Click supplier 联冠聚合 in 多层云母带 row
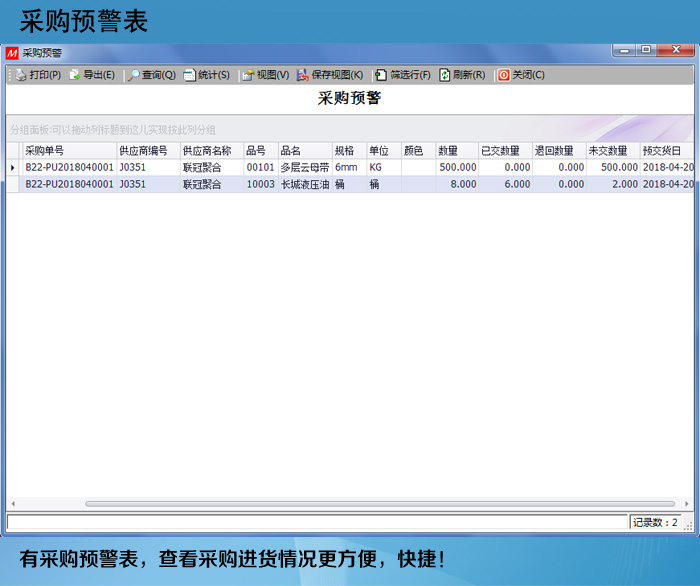Screen dimensions: 700x586 point(212,168)
